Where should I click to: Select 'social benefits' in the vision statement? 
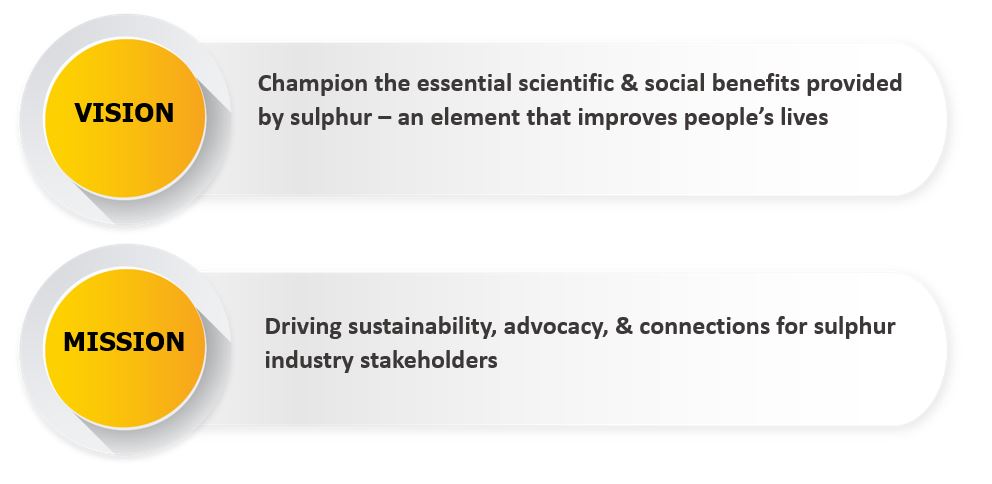pos(721,83)
